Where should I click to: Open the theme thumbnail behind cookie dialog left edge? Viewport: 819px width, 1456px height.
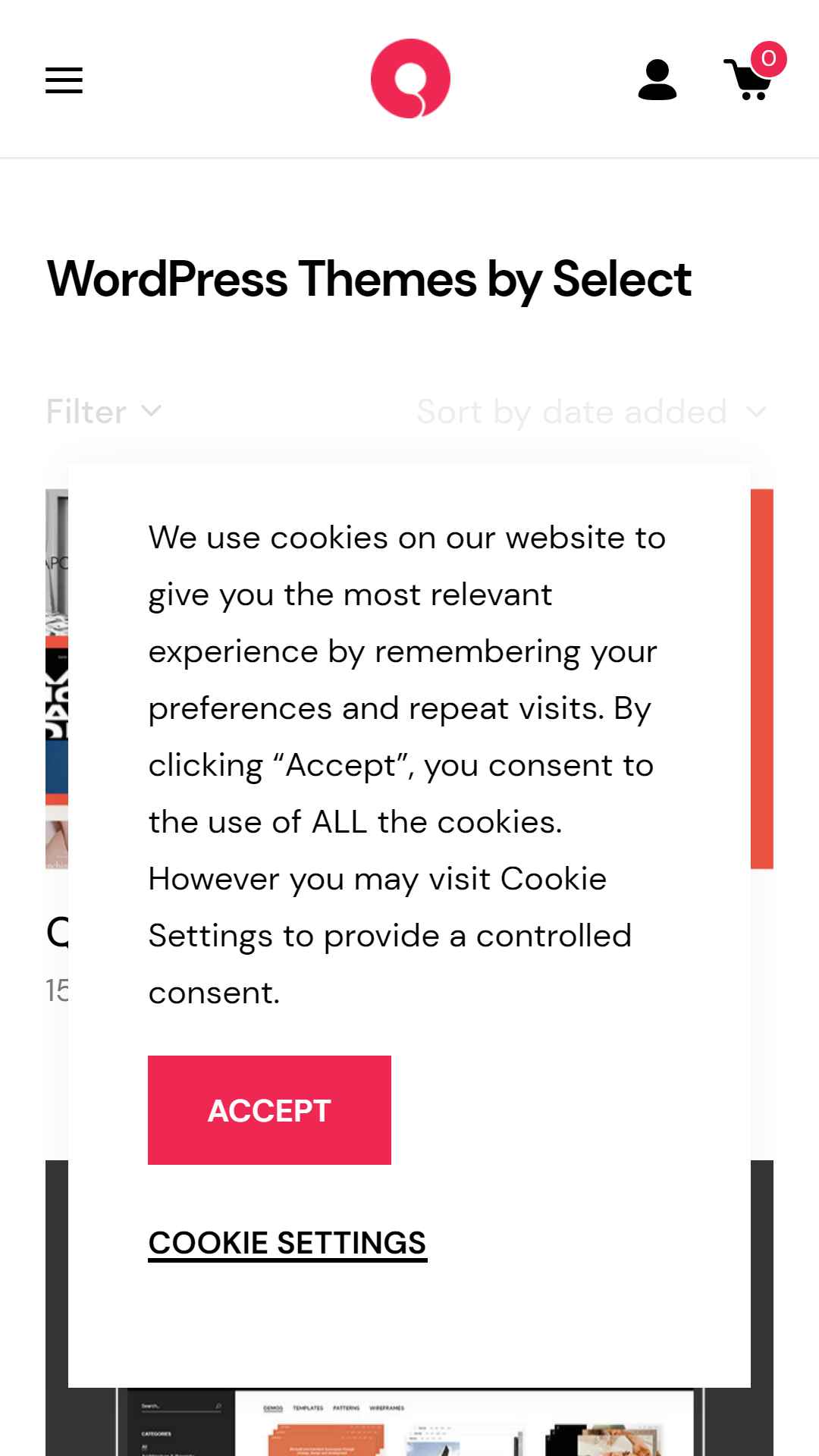[57, 679]
